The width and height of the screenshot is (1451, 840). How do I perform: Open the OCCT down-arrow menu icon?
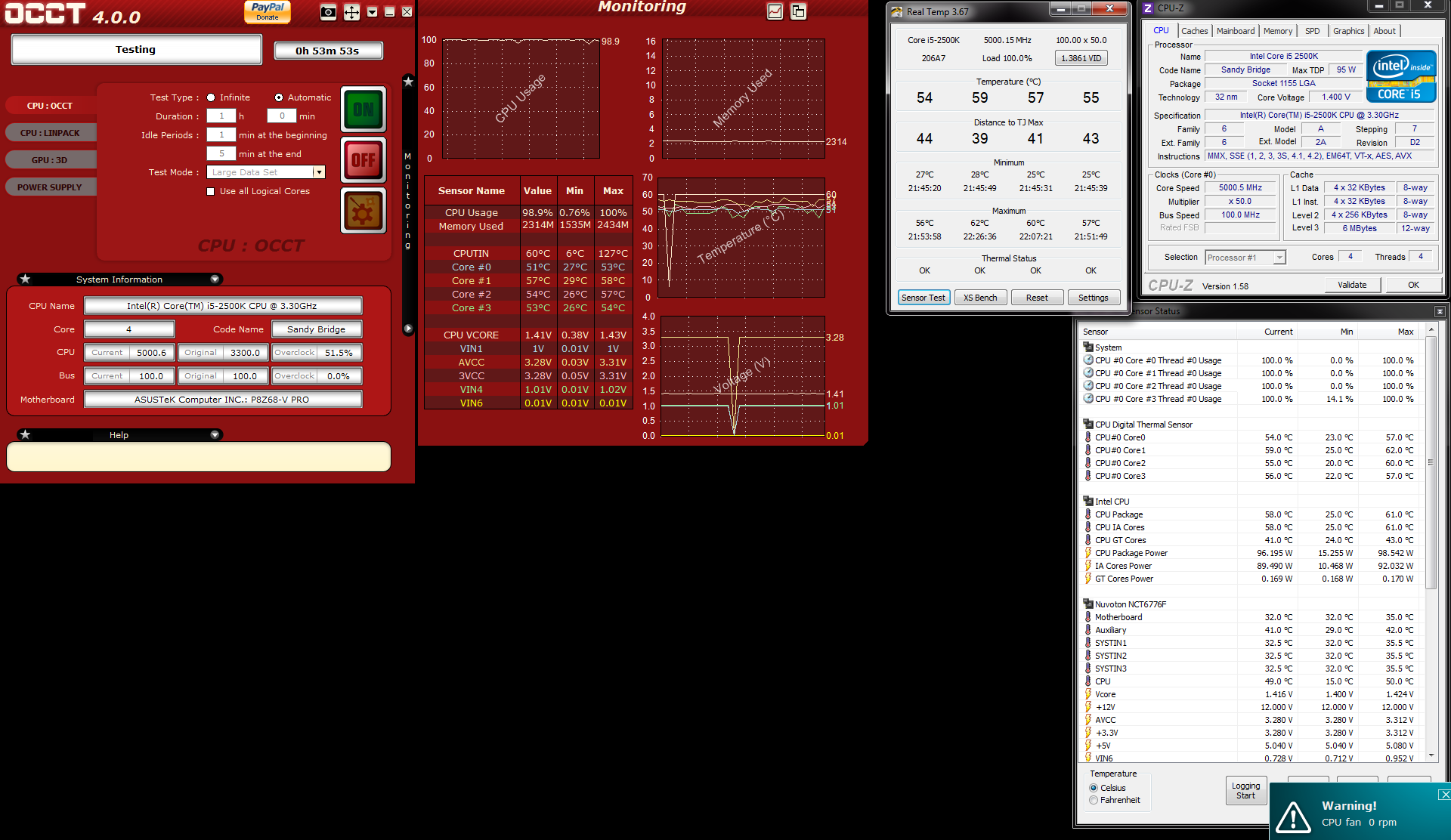(372, 12)
